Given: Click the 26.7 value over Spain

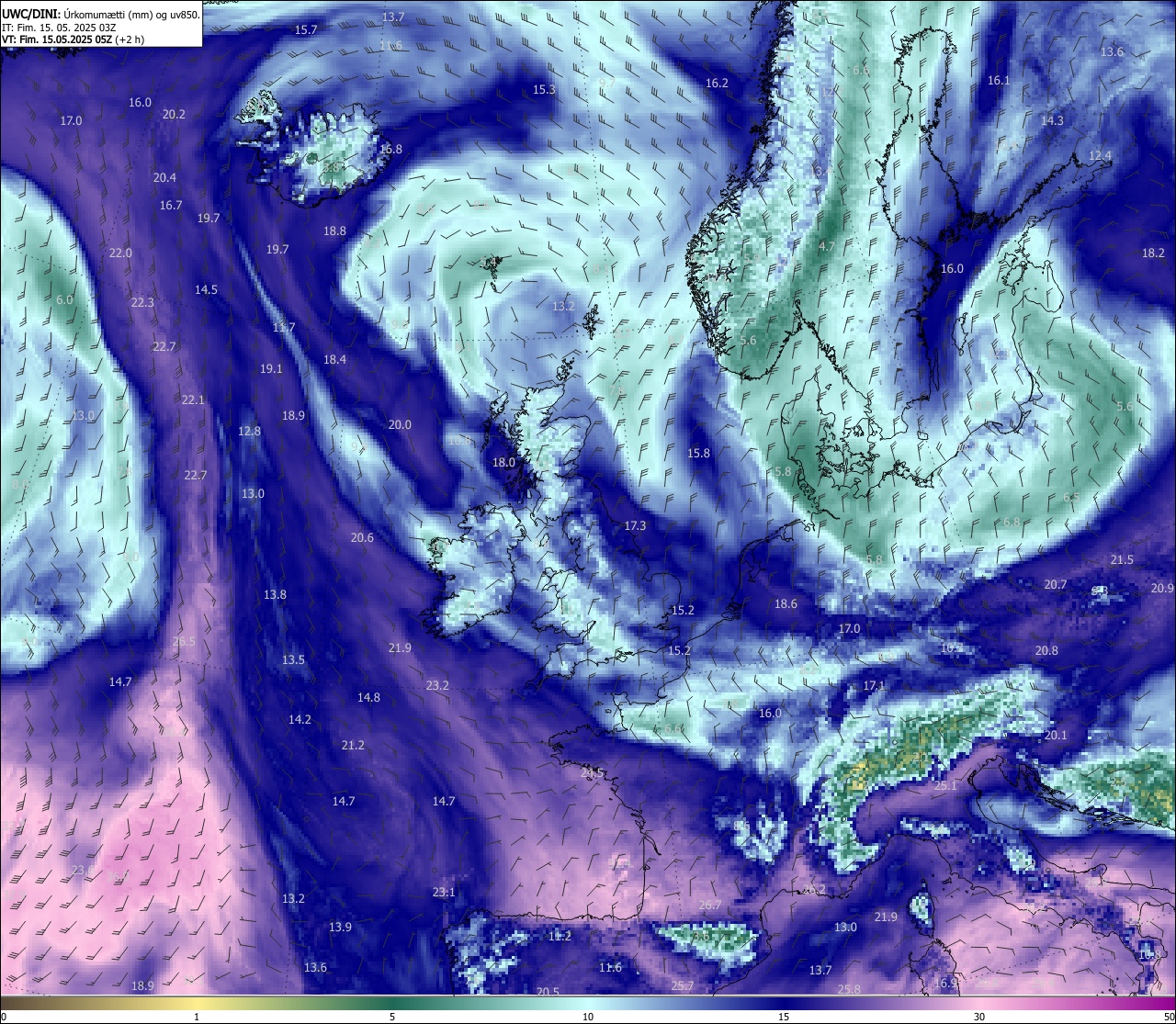Looking at the screenshot, I should (709, 906).
